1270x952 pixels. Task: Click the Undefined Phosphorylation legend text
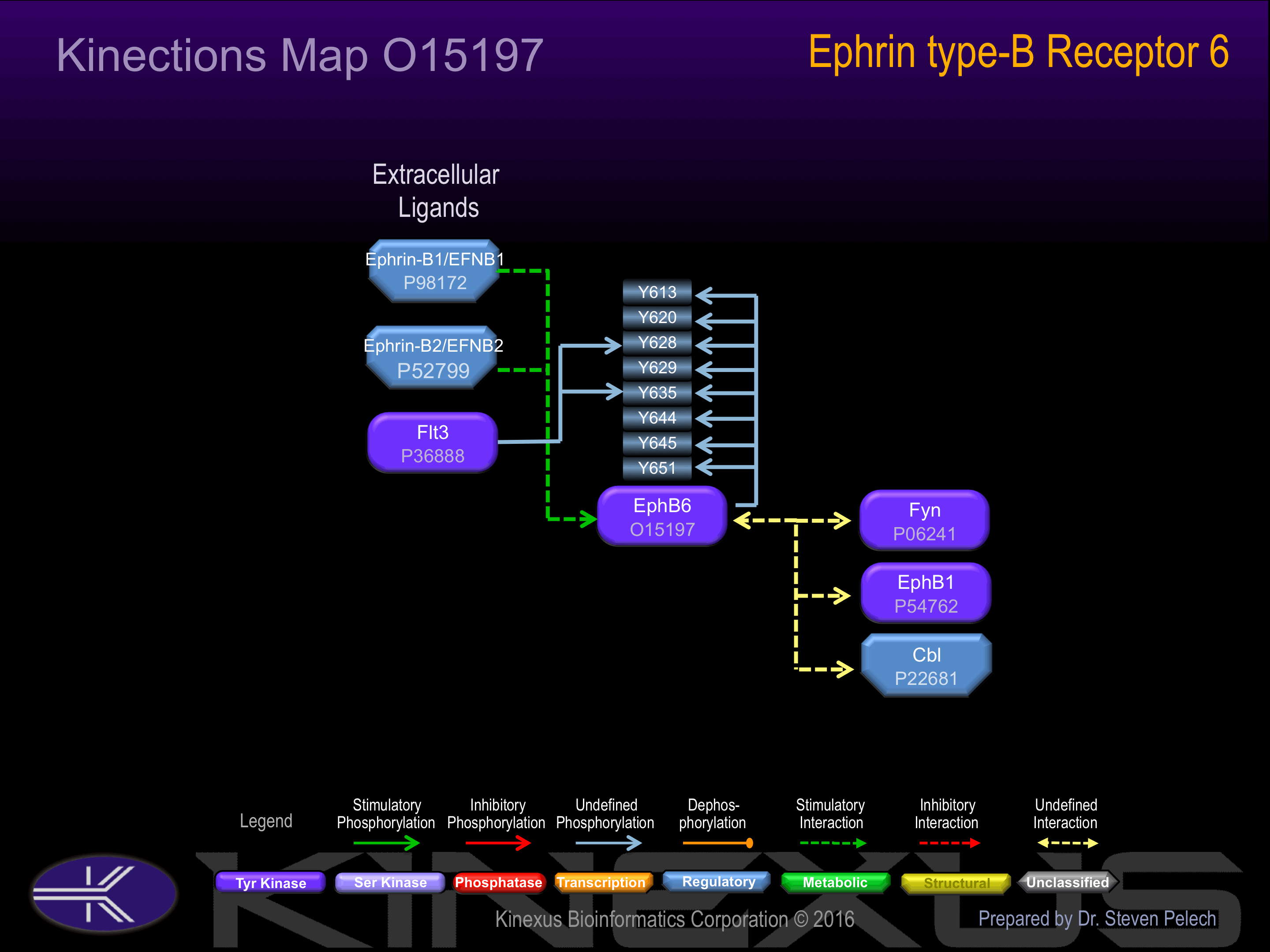click(x=605, y=814)
